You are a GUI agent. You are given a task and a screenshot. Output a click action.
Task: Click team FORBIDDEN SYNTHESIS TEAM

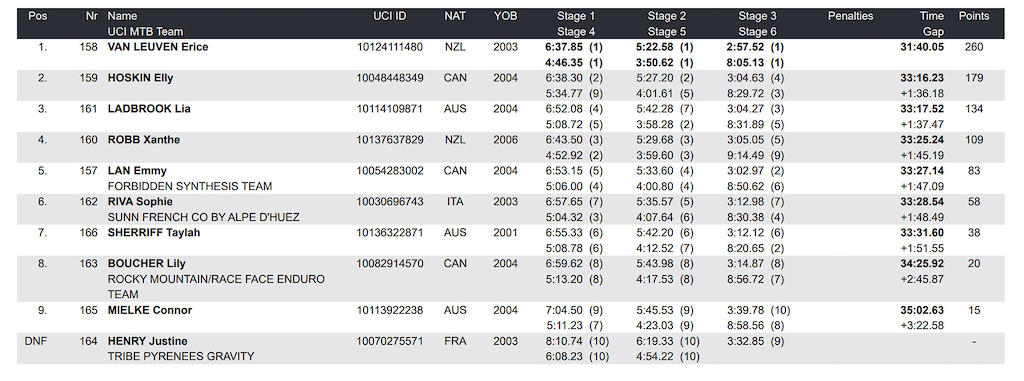190,186
